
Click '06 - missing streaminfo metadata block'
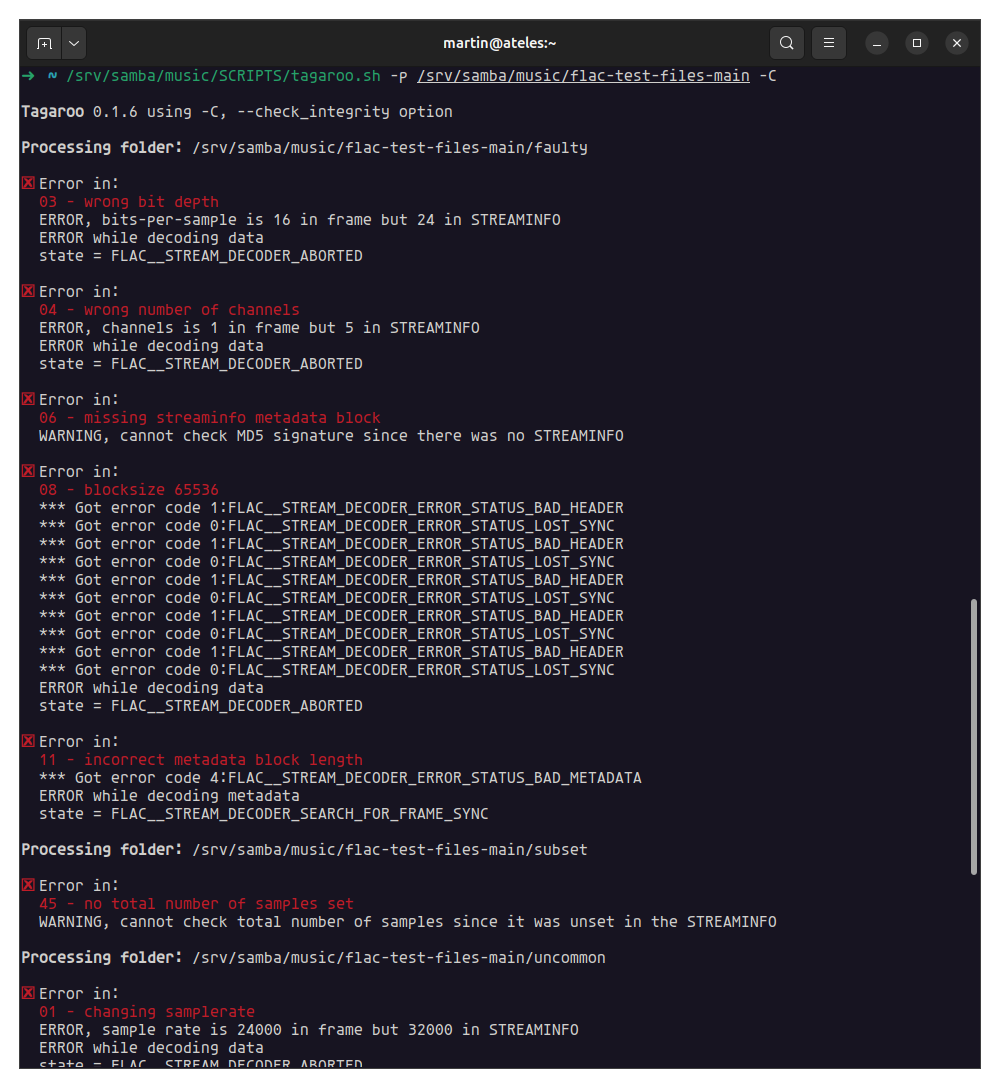(210, 418)
